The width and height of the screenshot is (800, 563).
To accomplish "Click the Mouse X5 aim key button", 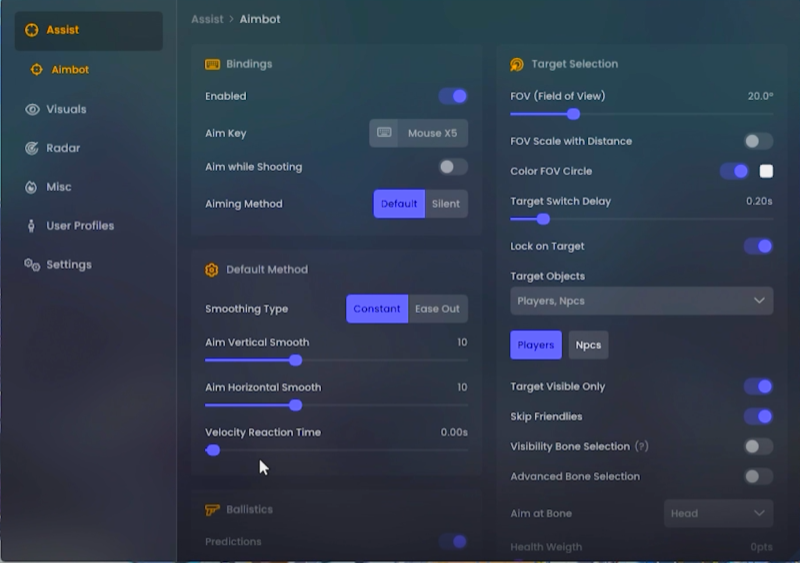I will pyautogui.click(x=418, y=133).
